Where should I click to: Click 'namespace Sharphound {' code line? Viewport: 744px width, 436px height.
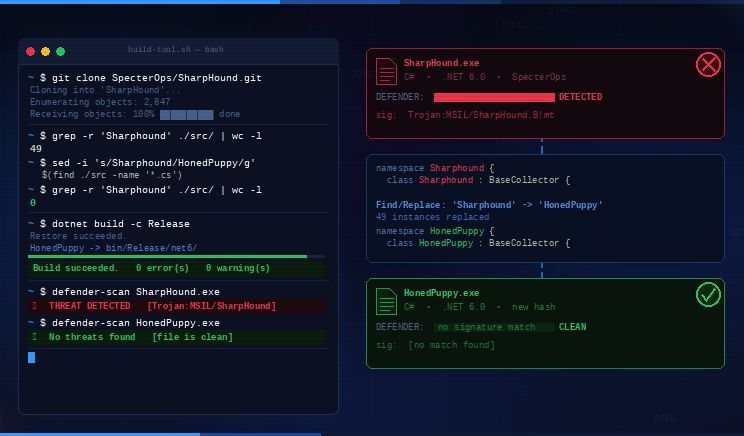(x=435, y=168)
